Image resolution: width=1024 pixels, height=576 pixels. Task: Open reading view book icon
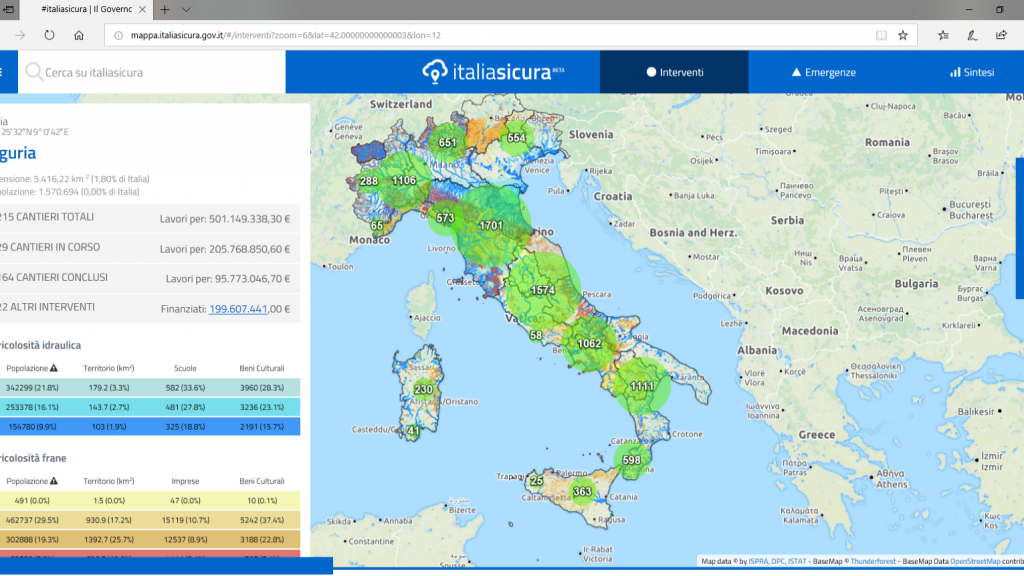pyautogui.click(x=881, y=35)
